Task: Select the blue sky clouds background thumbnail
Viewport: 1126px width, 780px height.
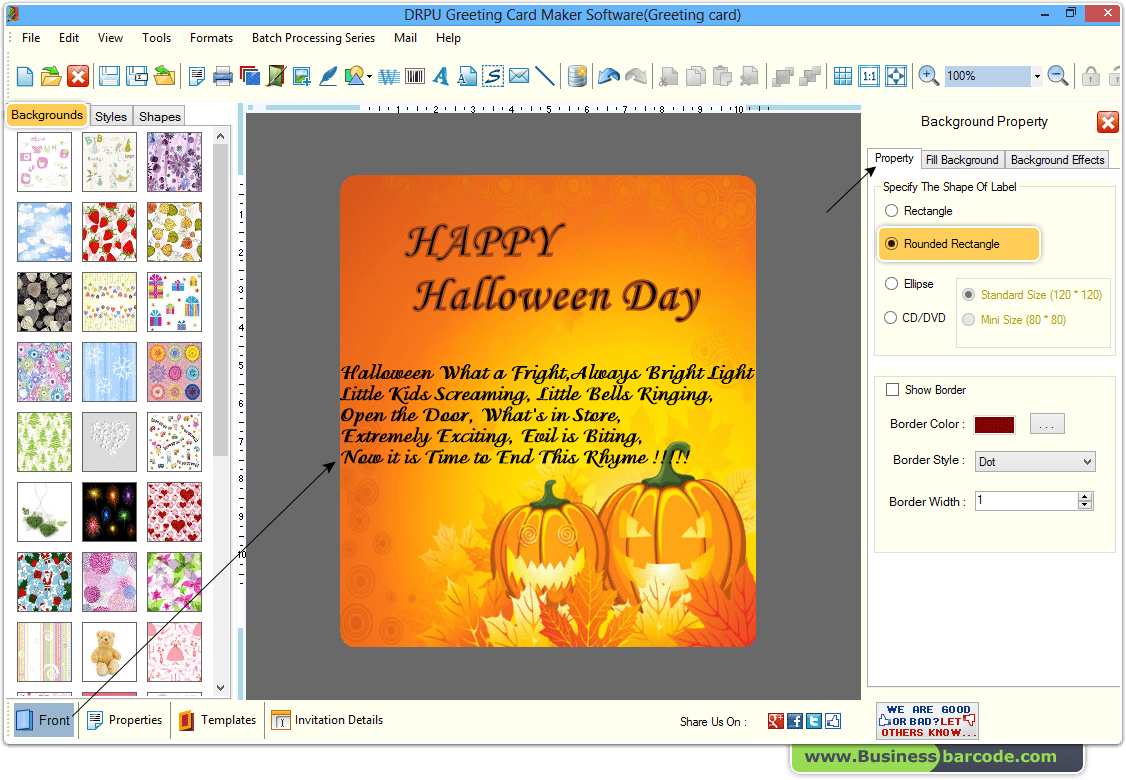Action: point(45,231)
